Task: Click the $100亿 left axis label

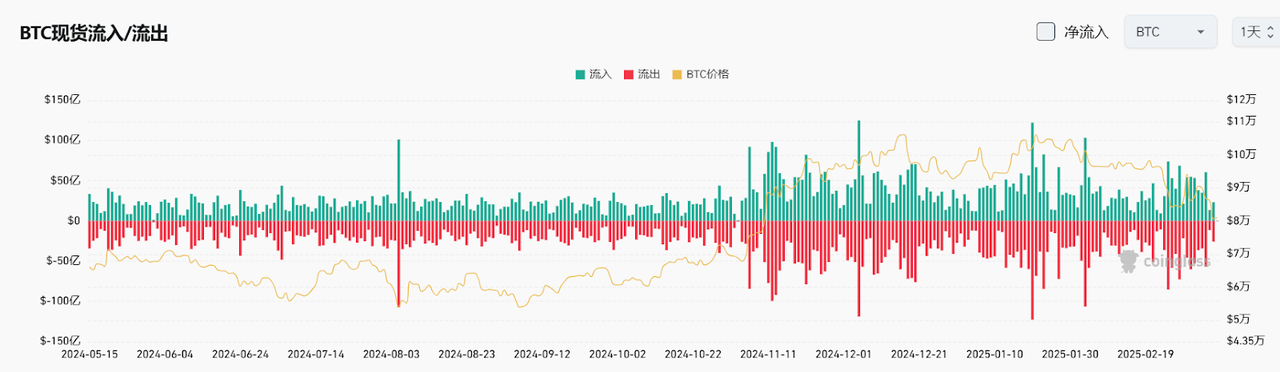Action: click(62, 140)
